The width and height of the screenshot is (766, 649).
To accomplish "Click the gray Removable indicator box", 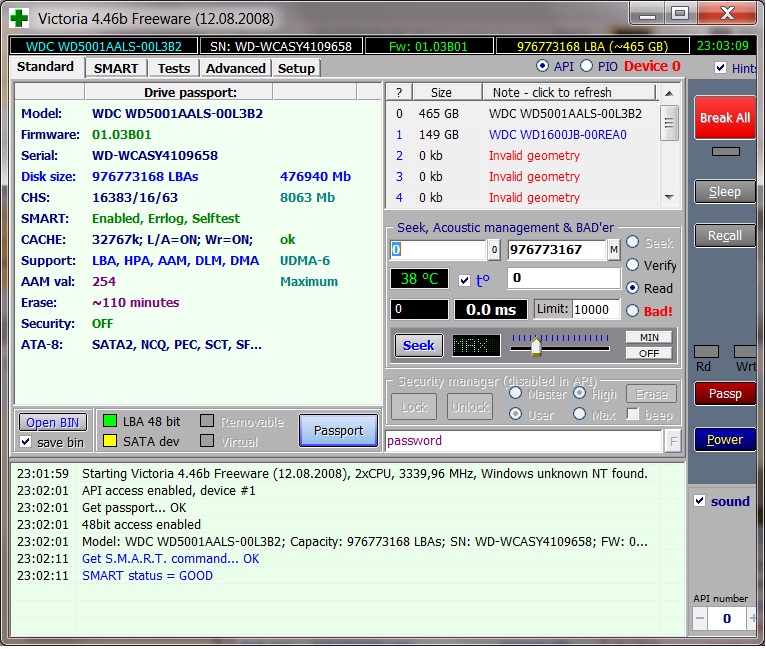I will [207, 421].
